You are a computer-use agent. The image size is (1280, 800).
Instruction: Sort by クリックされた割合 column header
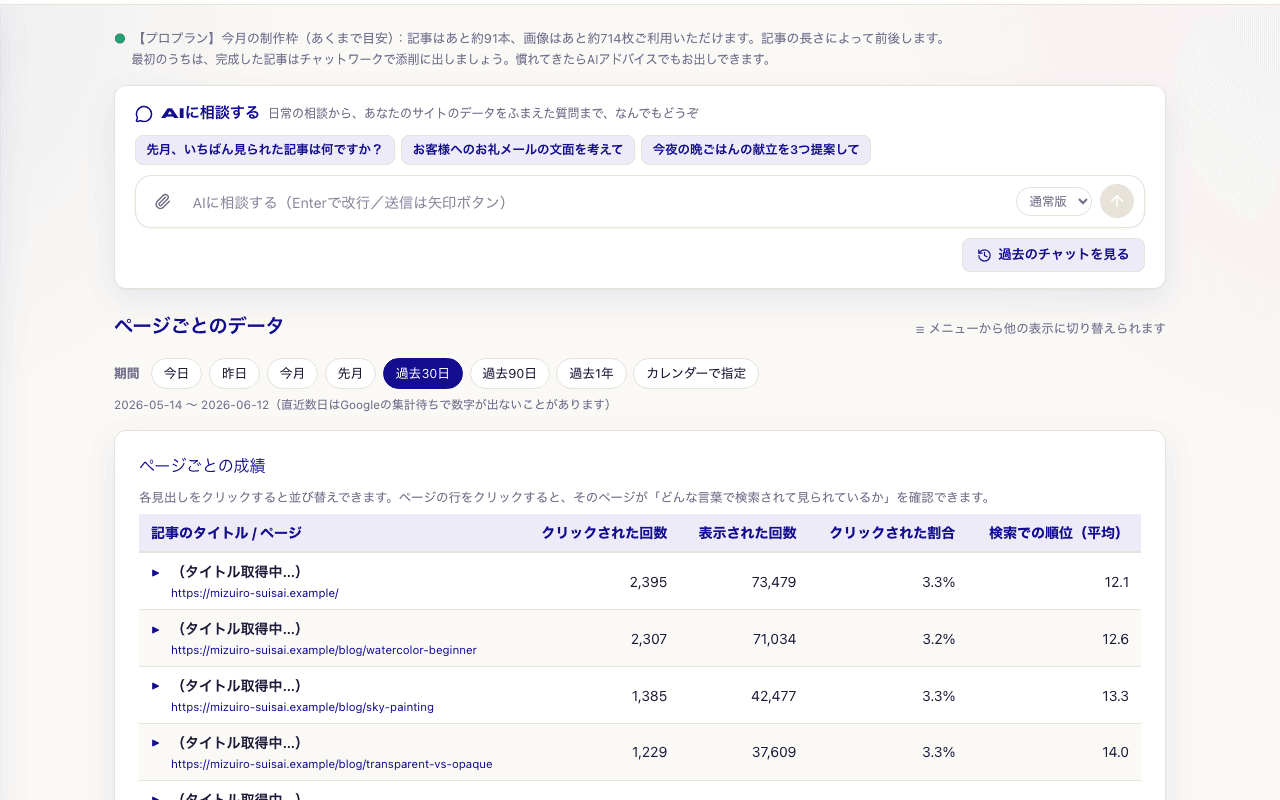pos(892,533)
